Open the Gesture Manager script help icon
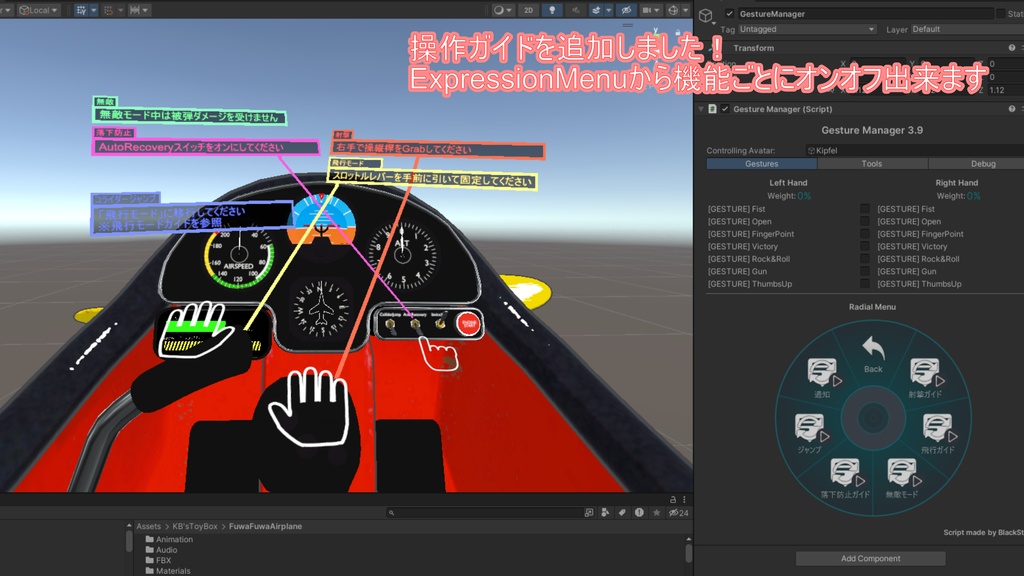 [x=1012, y=109]
